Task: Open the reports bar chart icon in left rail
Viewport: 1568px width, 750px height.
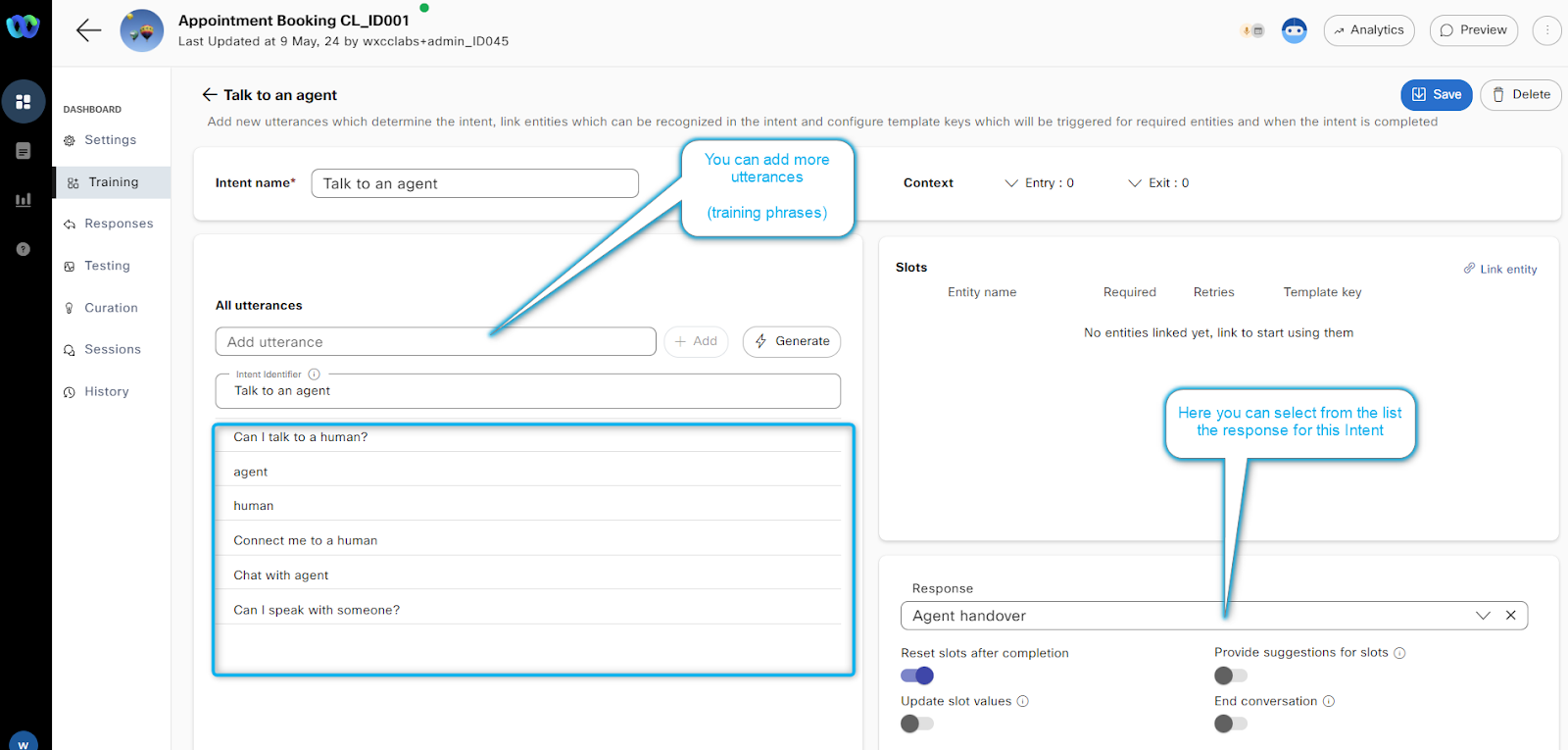Action: tap(24, 200)
